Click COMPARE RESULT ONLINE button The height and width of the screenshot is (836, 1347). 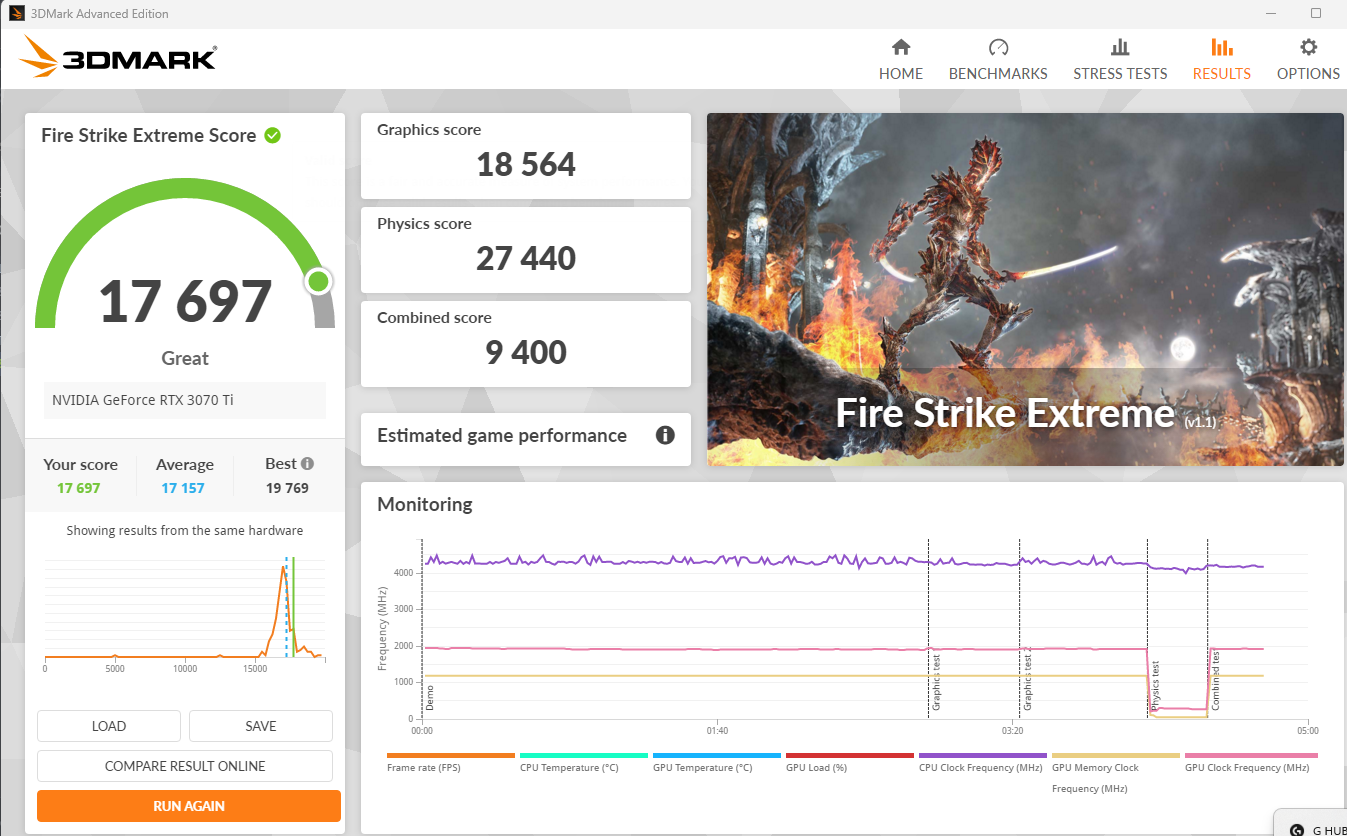185,766
